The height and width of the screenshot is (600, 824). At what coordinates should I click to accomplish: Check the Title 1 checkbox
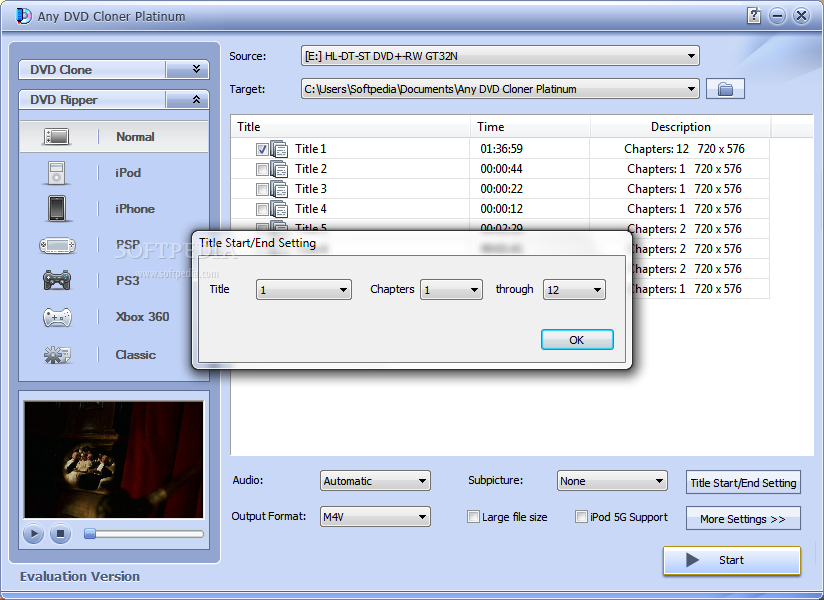point(262,149)
